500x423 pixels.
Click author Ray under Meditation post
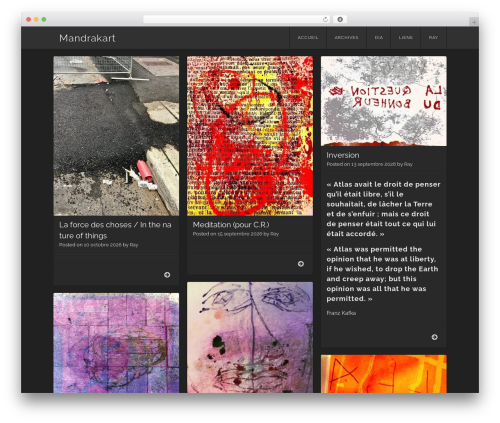point(275,234)
